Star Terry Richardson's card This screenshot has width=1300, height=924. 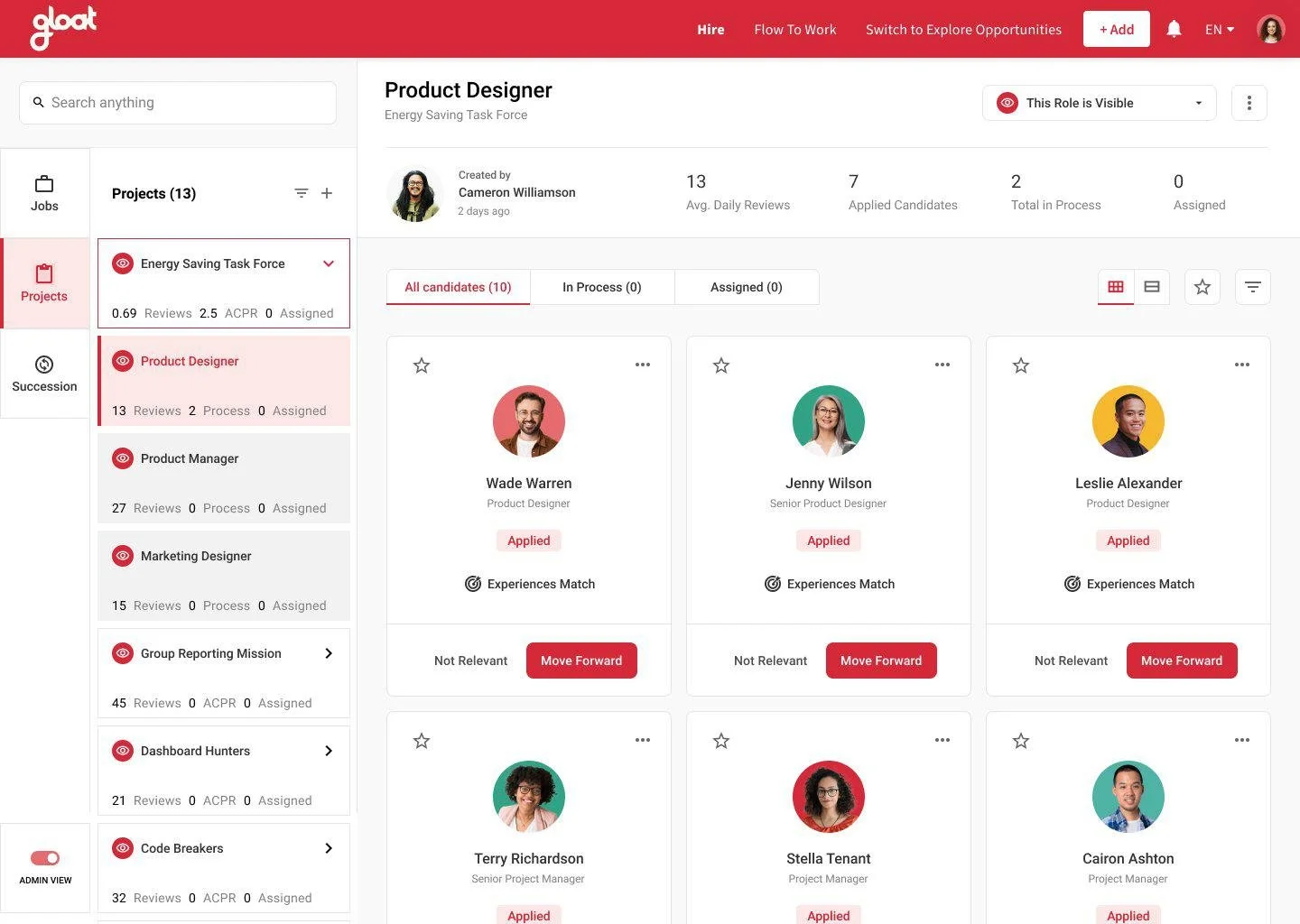[422, 741]
